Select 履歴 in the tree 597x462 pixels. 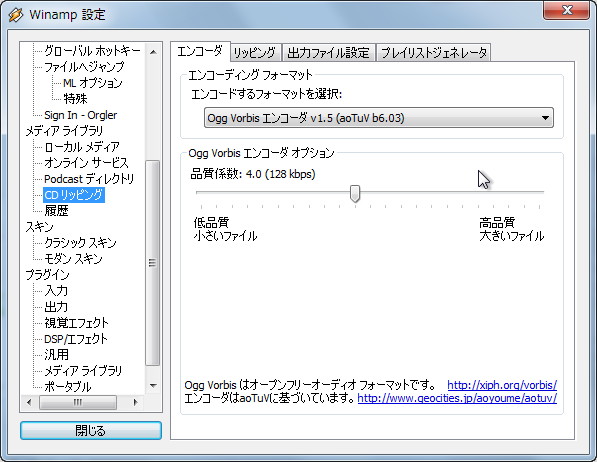pos(56,211)
